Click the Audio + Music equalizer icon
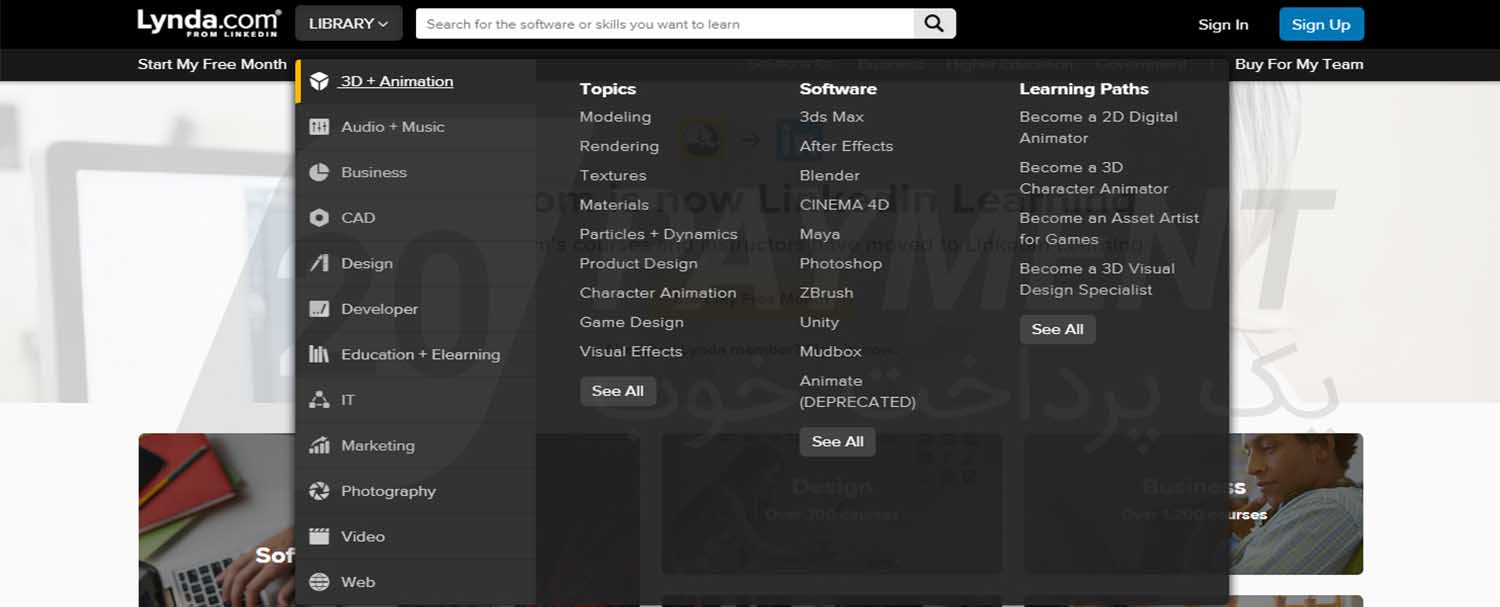 tap(319, 127)
